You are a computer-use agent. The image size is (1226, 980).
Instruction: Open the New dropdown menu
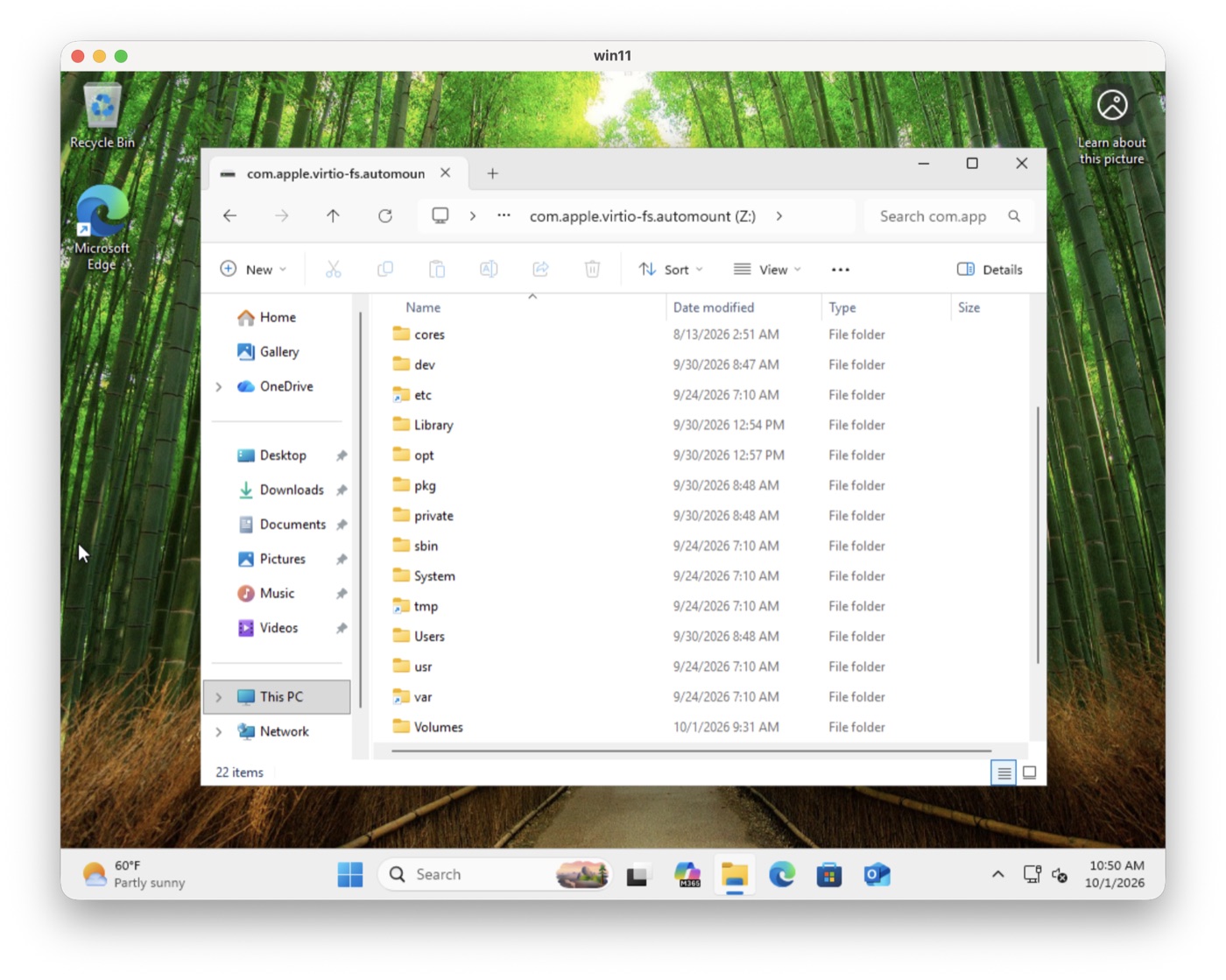(x=253, y=270)
